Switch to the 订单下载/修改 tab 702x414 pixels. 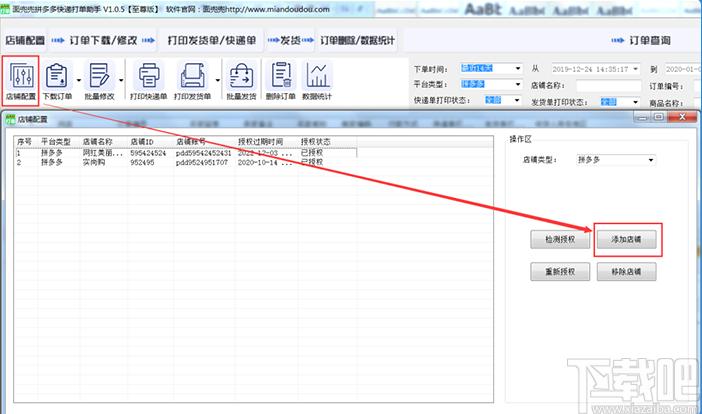pos(103,40)
